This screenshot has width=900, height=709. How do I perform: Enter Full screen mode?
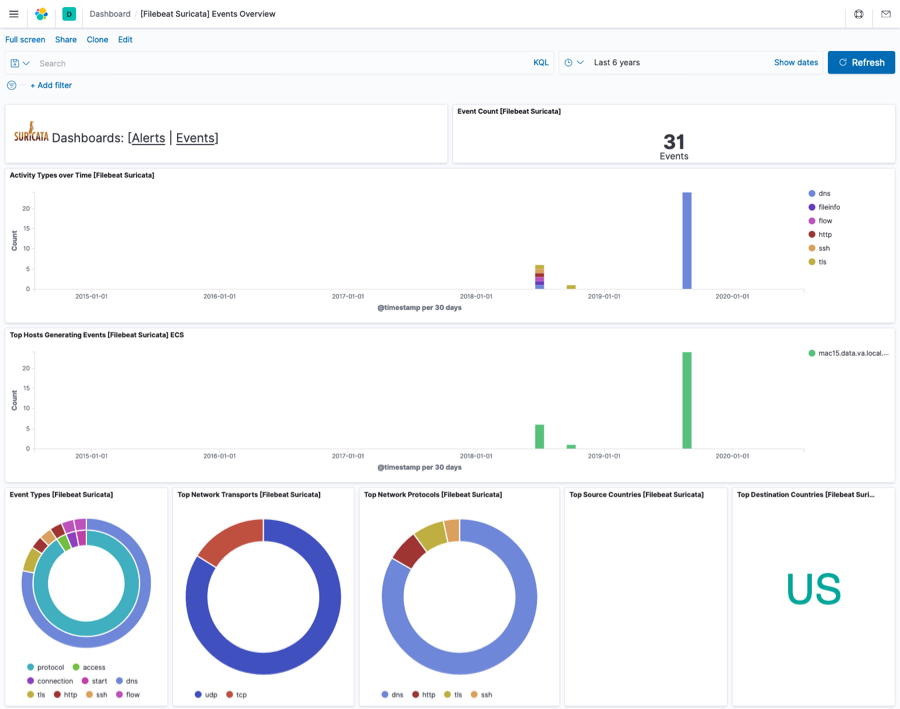pyautogui.click(x=25, y=40)
